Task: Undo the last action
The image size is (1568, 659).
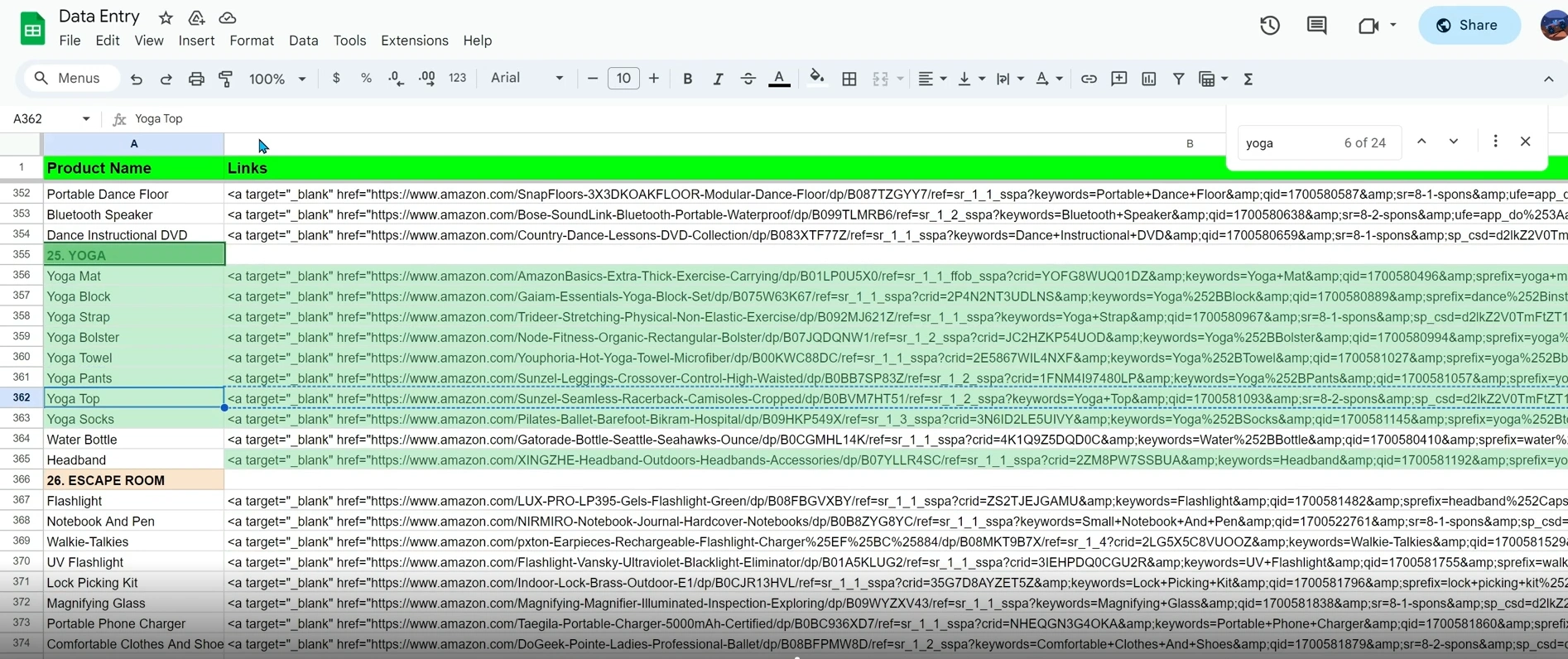Action: point(137,79)
